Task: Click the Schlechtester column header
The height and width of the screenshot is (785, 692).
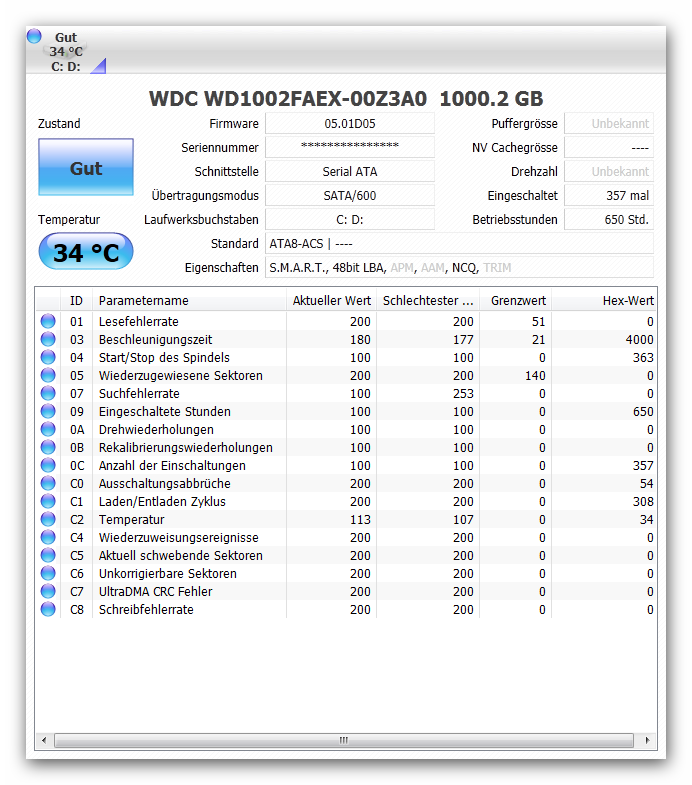Action: [x=428, y=300]
